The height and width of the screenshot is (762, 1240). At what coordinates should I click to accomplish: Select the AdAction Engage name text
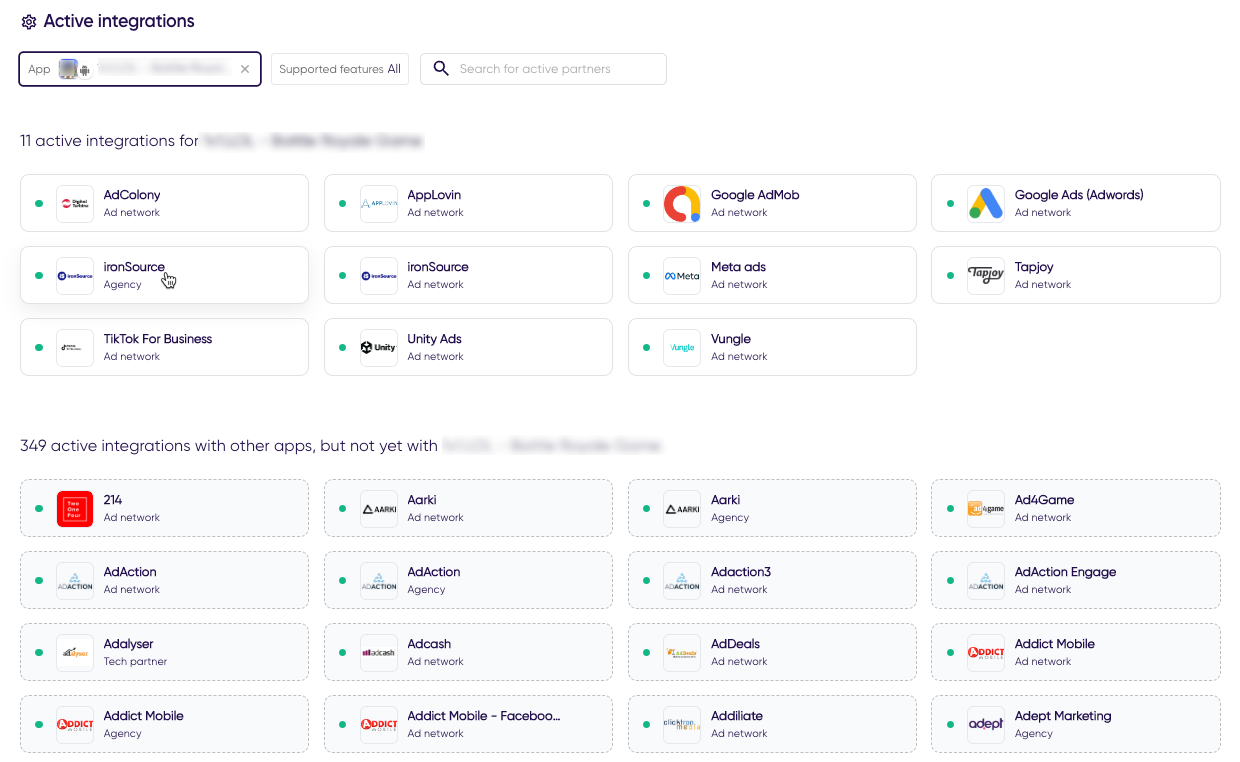coord(1065,572)
